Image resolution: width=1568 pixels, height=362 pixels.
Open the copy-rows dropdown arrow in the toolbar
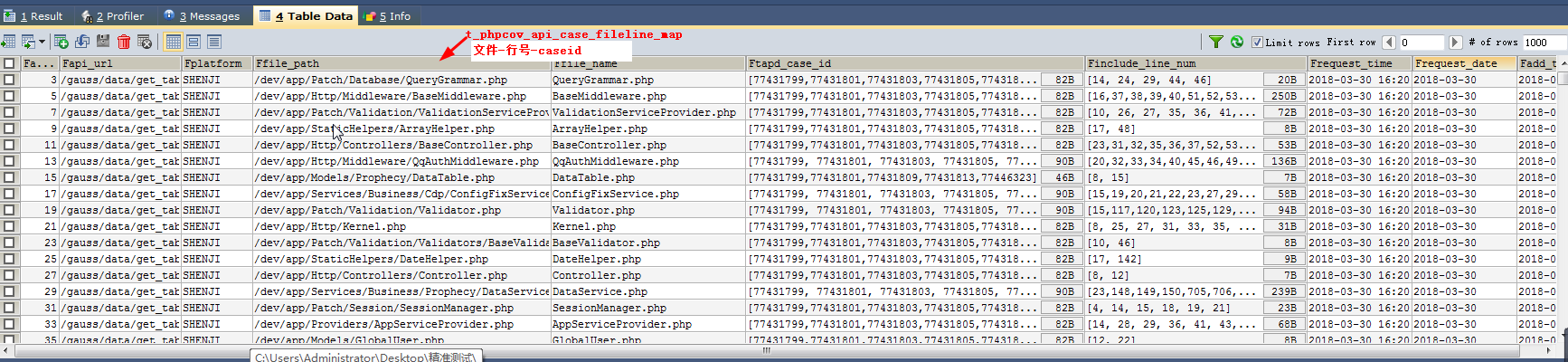pyautogui.click(x=42, y=42)
